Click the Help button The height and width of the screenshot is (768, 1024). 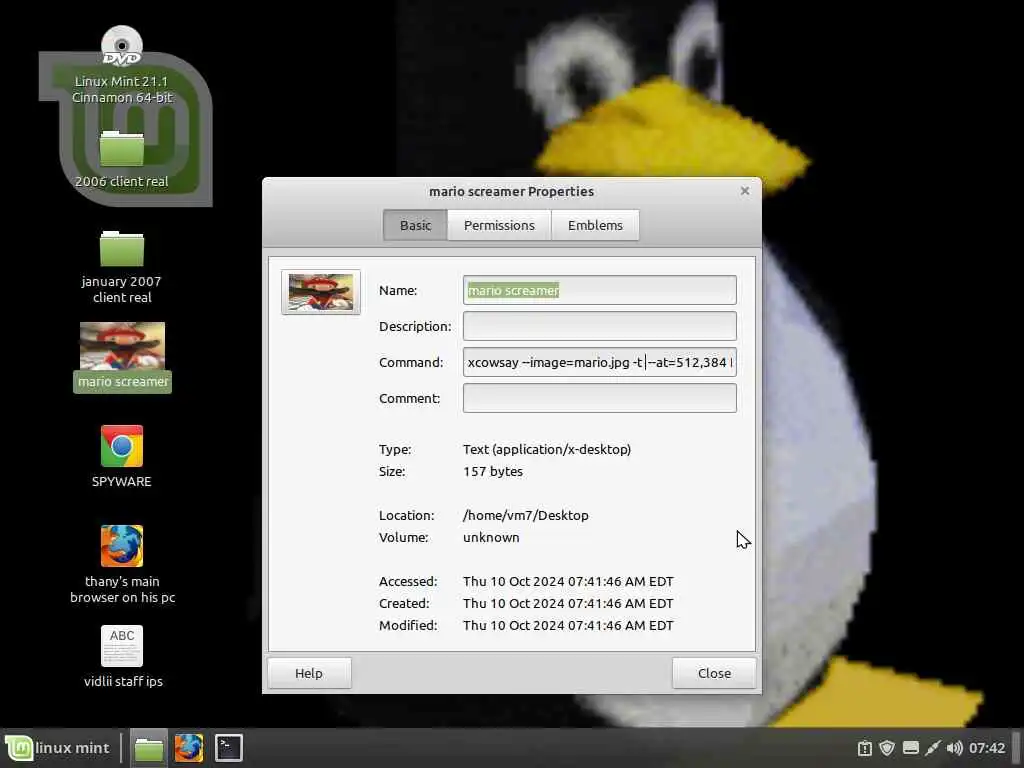pyautogui.click(x=309, y=673)
